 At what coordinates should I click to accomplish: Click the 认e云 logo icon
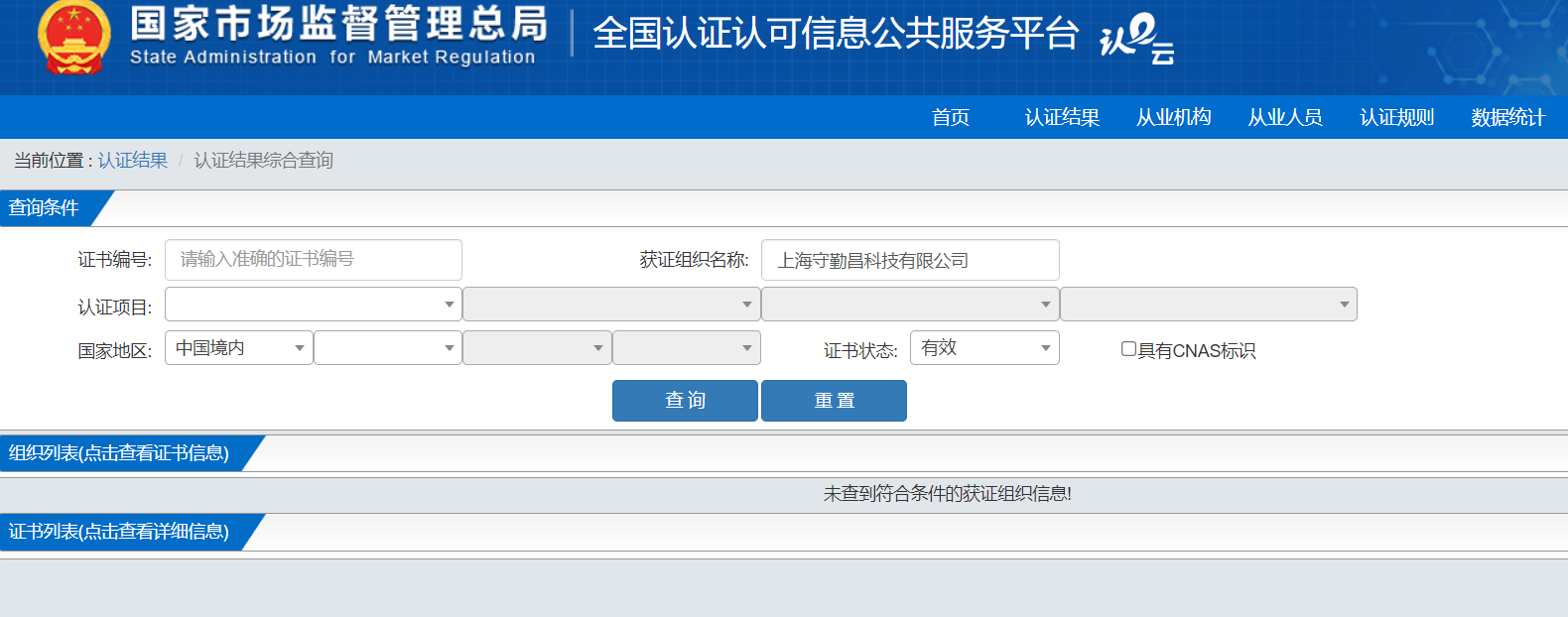tap(1137, 39)
